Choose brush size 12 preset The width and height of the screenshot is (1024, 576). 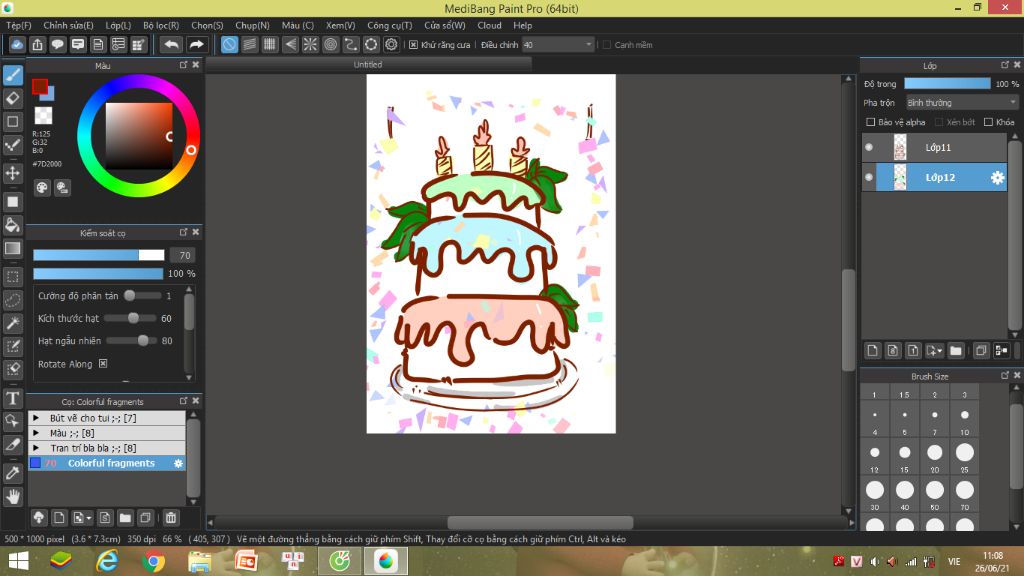click(874, 456)
